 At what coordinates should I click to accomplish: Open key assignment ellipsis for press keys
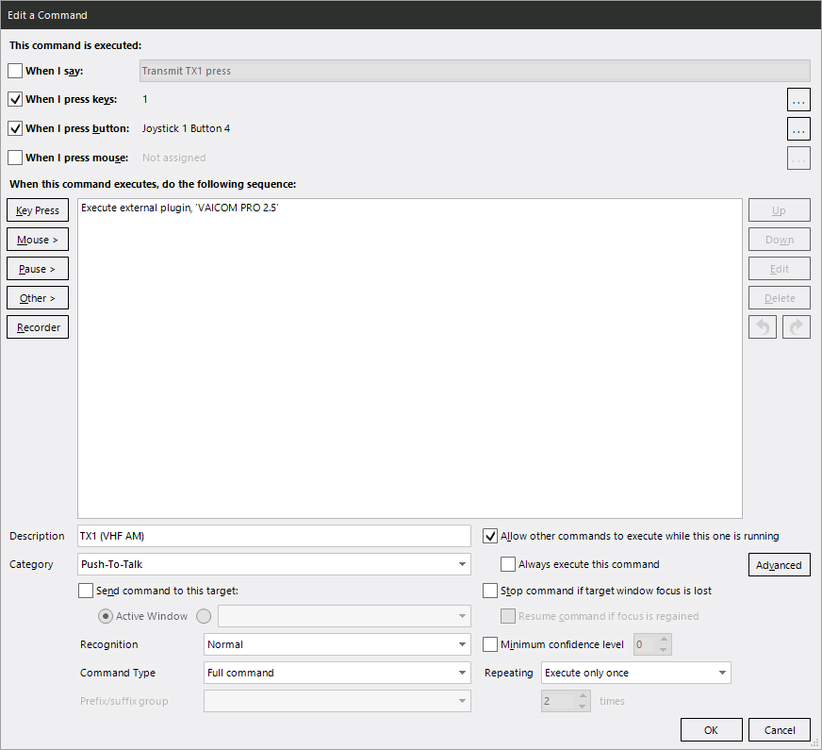point(798,100)
